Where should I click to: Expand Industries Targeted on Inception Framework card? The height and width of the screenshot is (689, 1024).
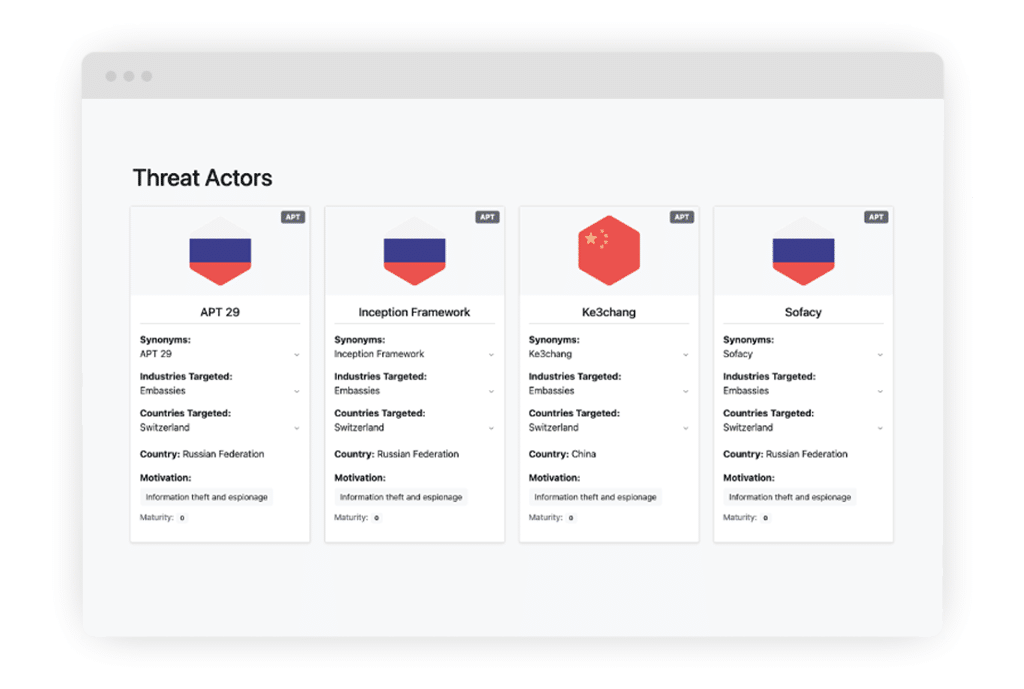pyautogui.click(x=491, y=392)
